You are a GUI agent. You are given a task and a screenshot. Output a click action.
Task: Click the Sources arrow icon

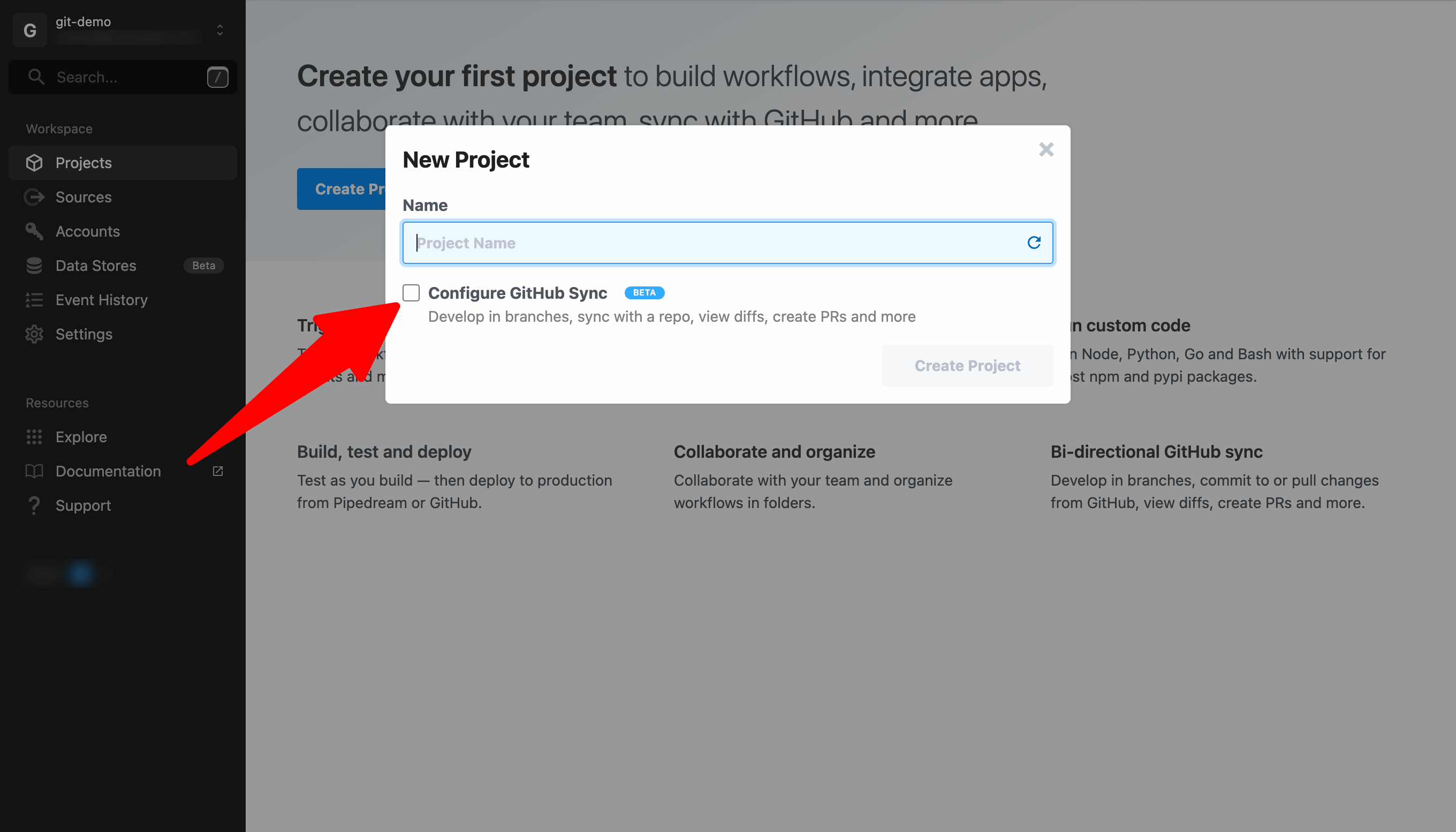(34, 197)
